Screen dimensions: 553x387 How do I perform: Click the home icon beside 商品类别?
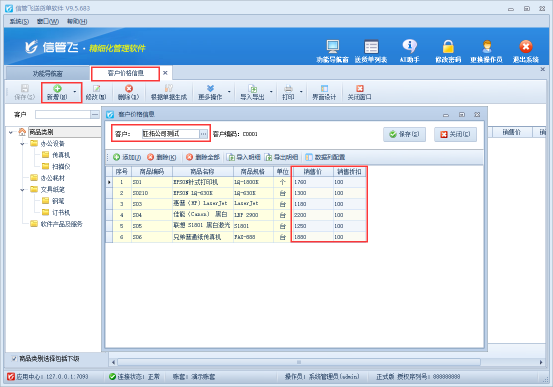[x=22, y=132]
